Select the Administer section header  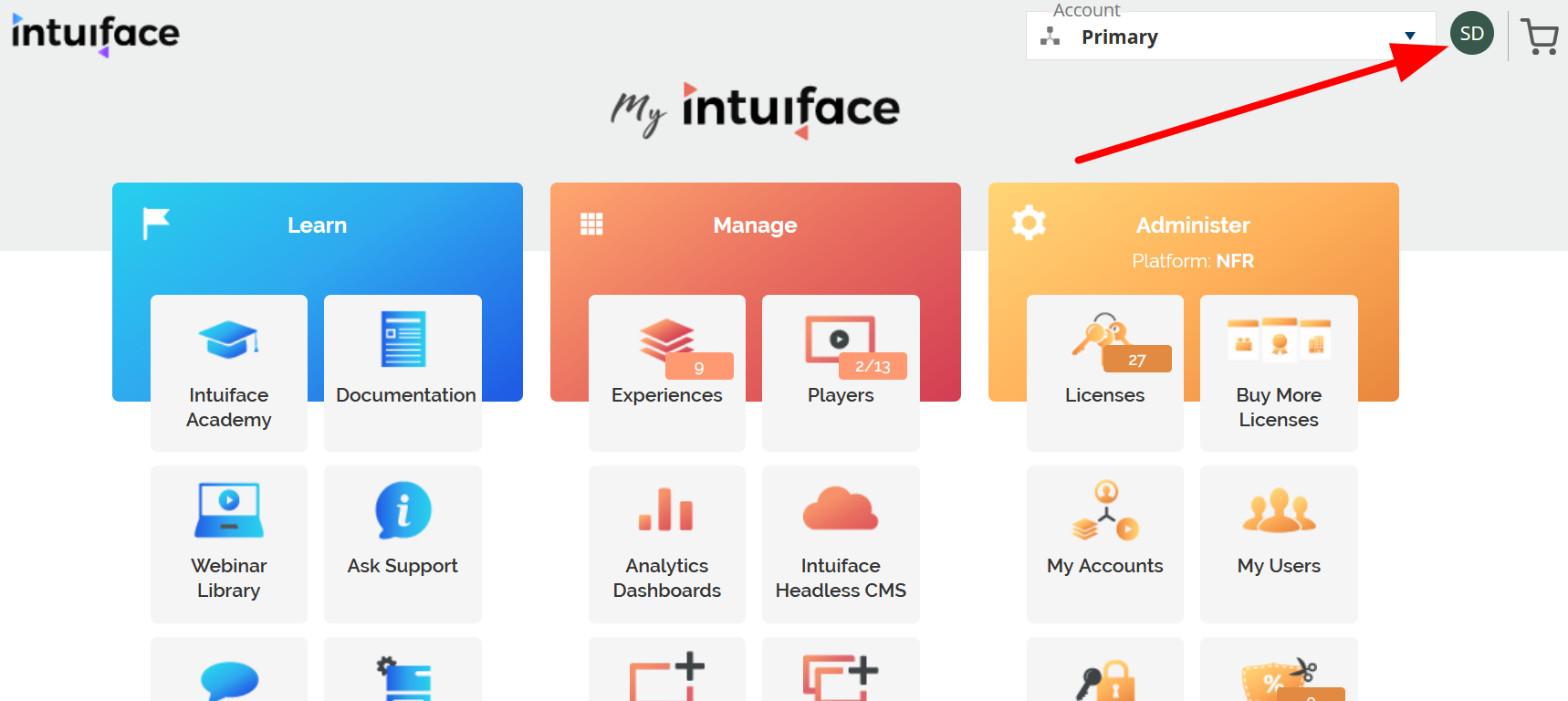pyautogui.click(x=1192, y=225)
